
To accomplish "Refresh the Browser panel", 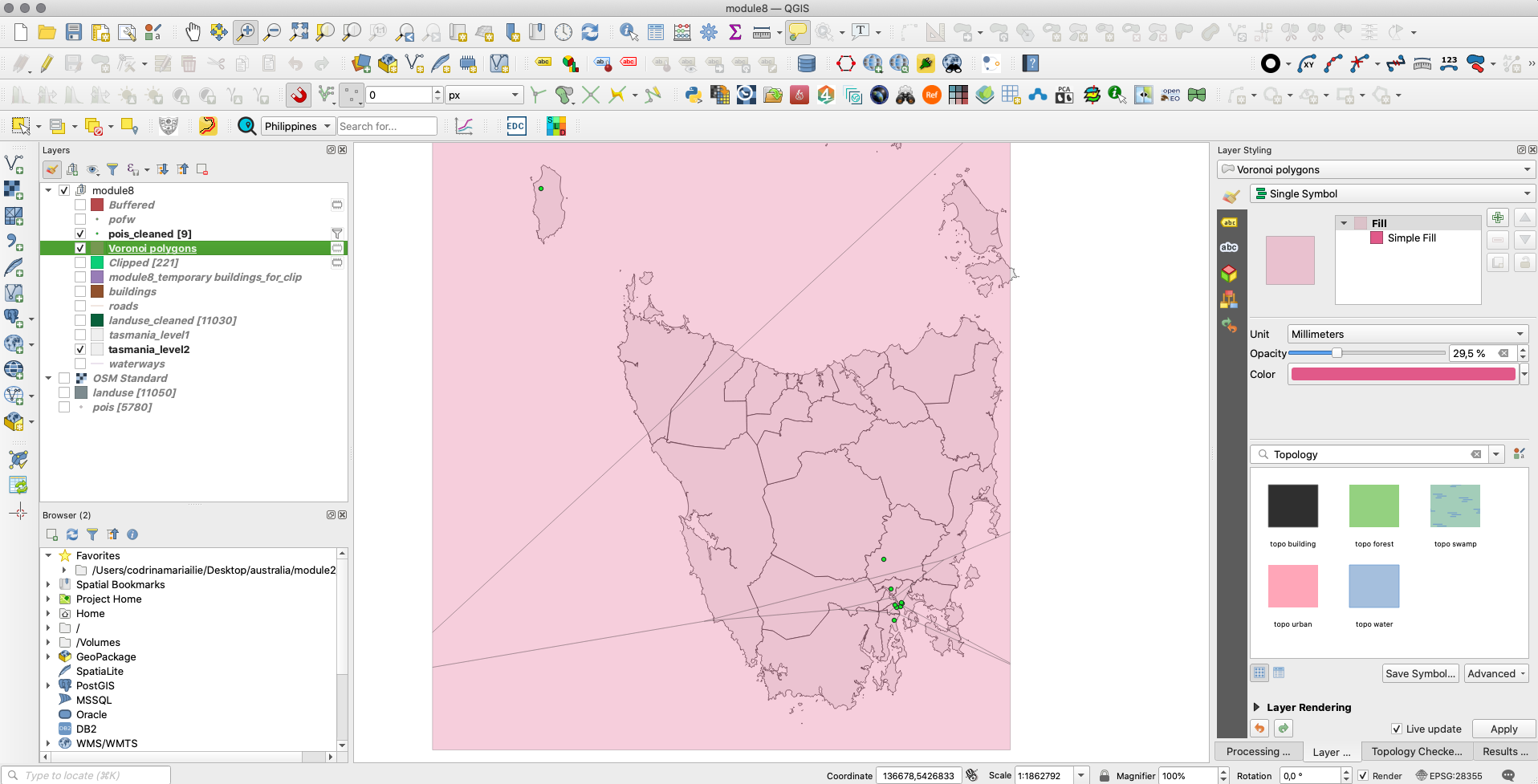I will tap(72, 534).
